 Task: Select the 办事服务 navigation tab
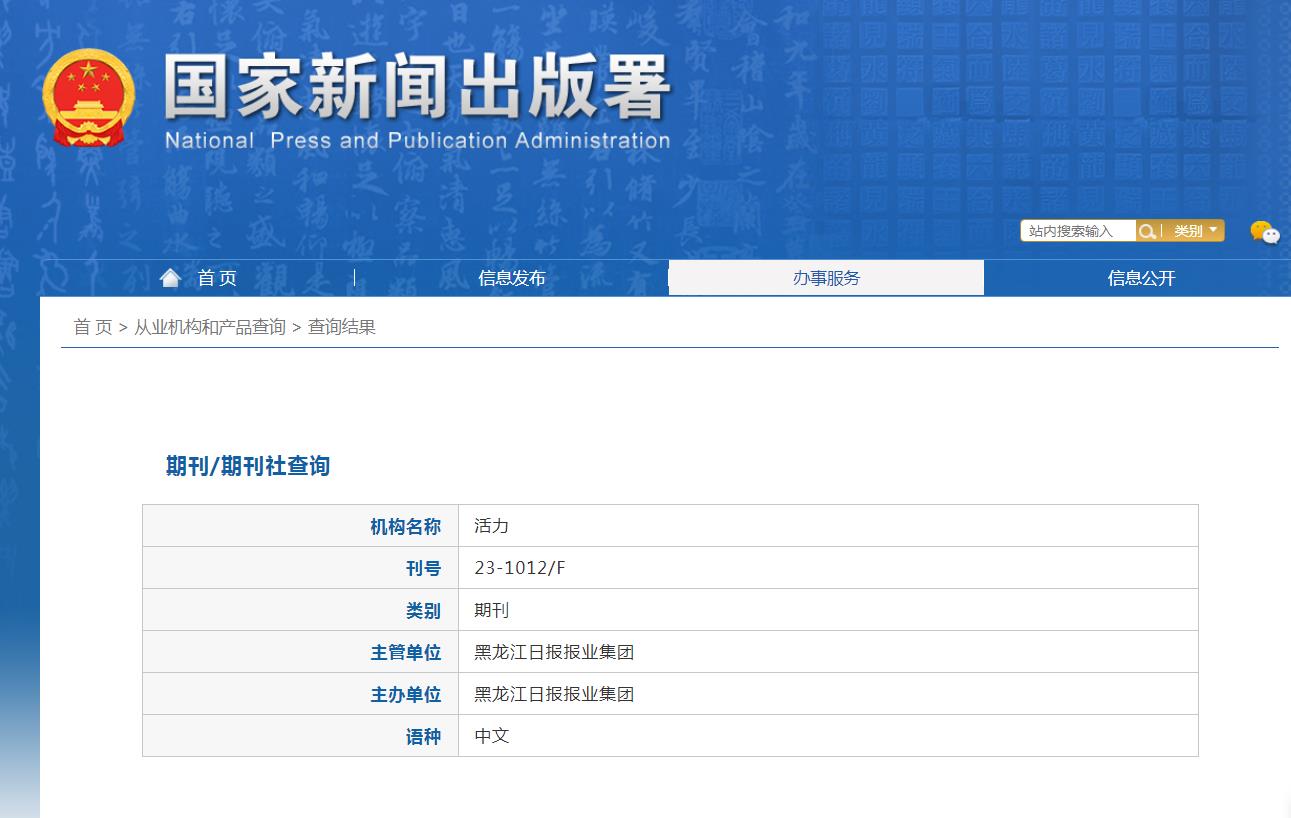pyautogui.click(x=826, y=278)
